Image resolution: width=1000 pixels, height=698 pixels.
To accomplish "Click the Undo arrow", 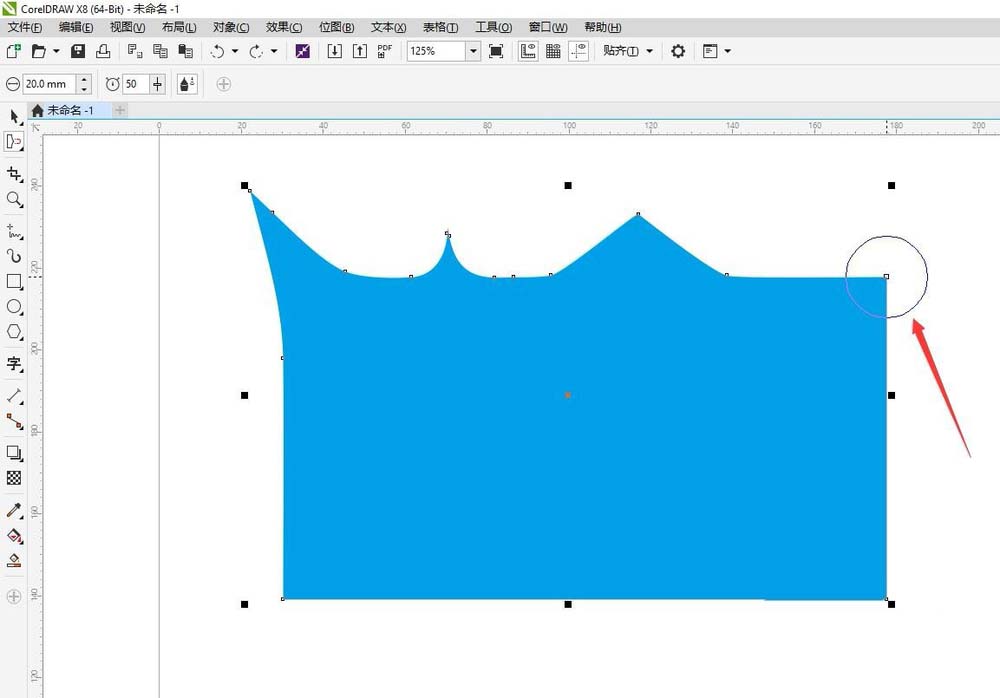I will coord(217,51).
